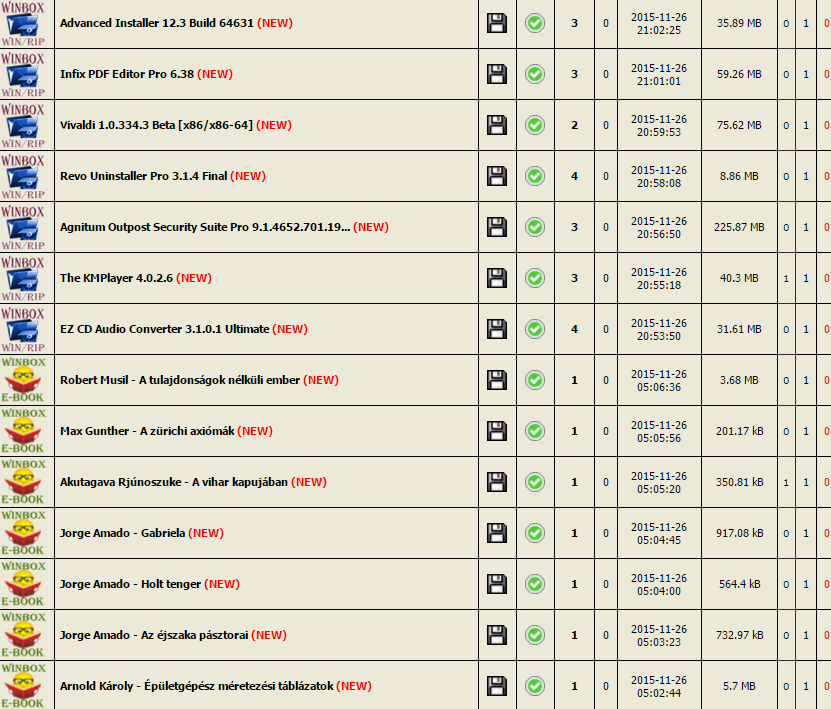Viewport: 831px width, 709px height.
Task: Click green checkmark for Robert Musil row
Action: 535,380
